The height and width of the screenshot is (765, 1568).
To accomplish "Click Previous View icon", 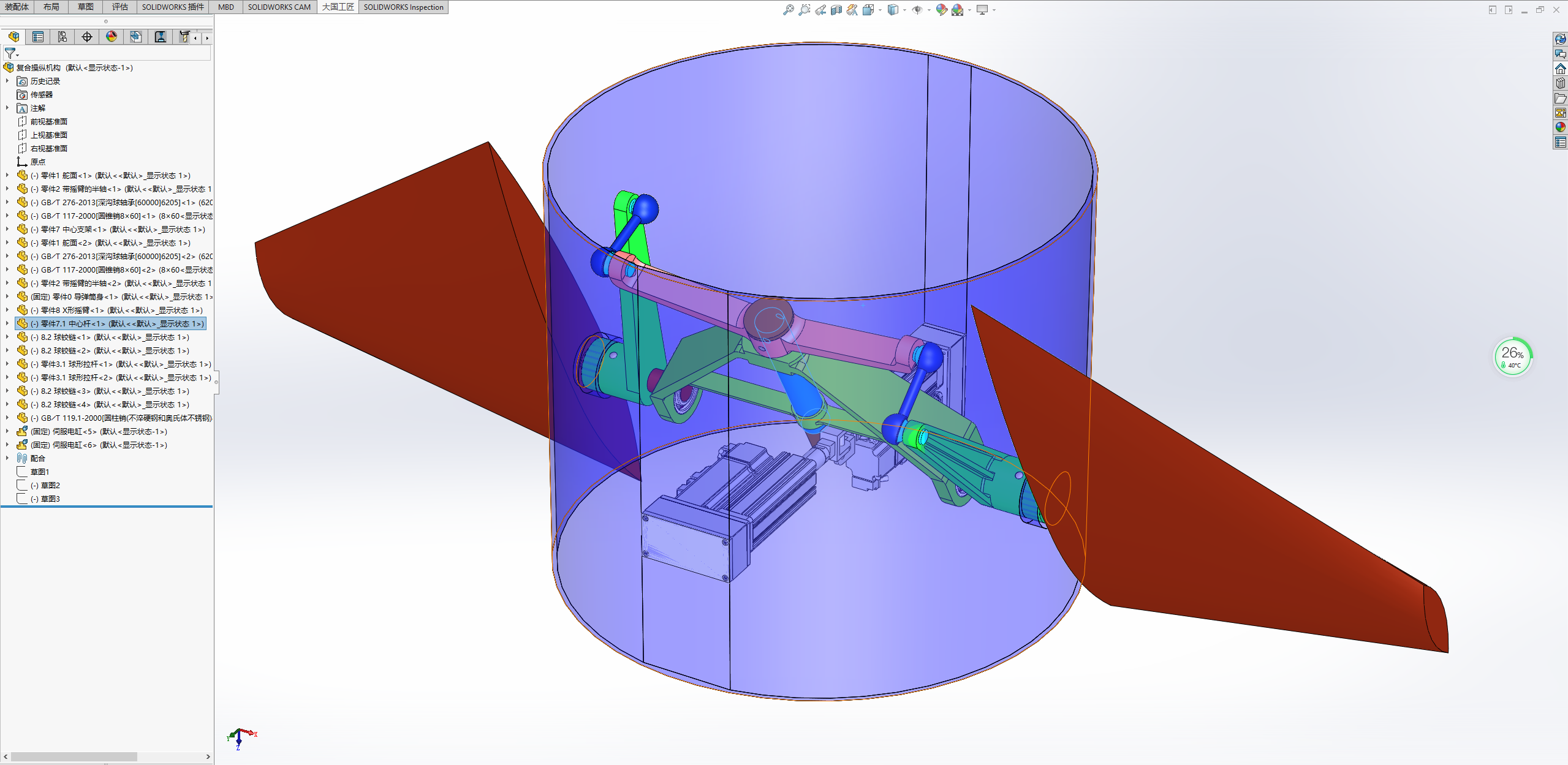I will [820, 10].
